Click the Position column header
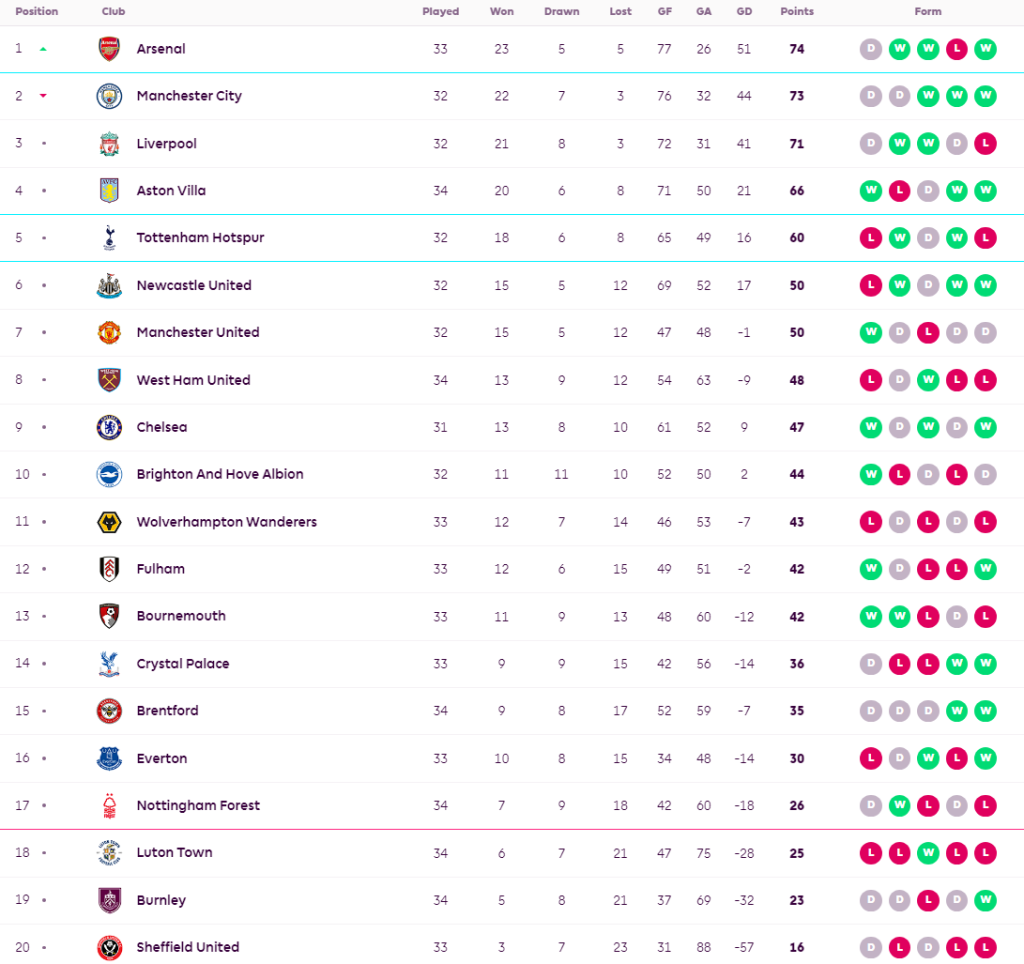Image resolution: width=1024 pixels, height=964 pixels. pyautogui.click(x=37, y=12)
